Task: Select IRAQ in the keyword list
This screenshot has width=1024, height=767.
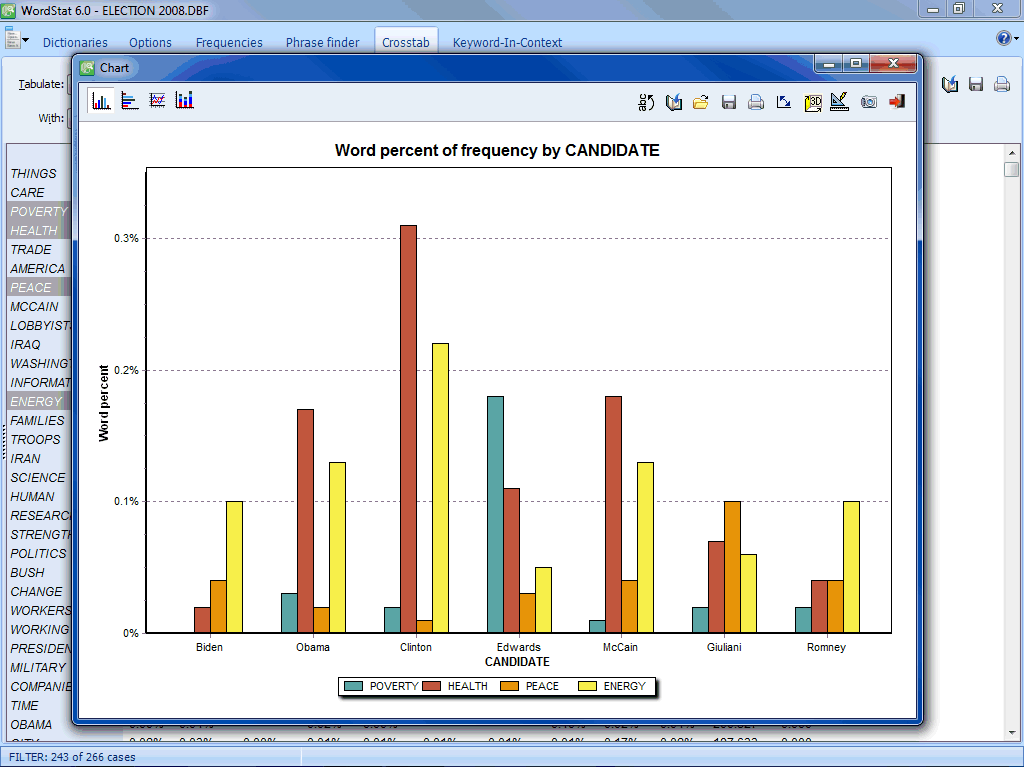Action: 26,345
